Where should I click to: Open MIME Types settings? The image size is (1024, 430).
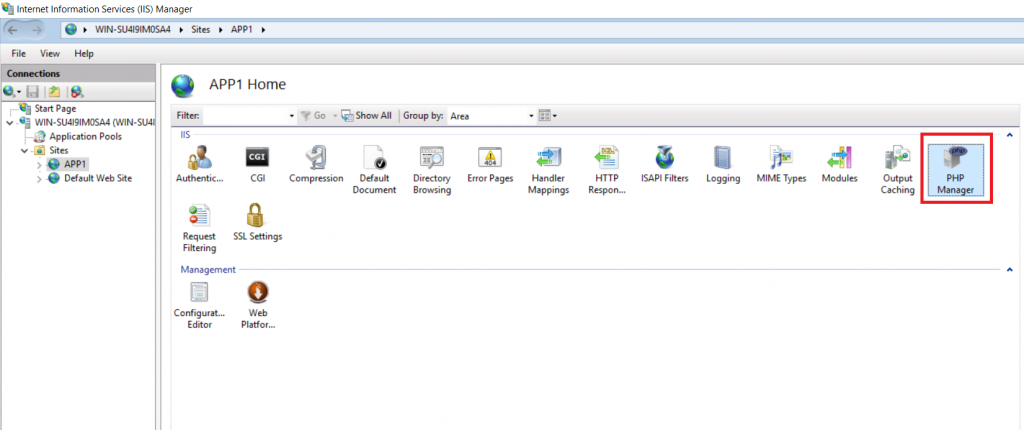pos(781,165)
